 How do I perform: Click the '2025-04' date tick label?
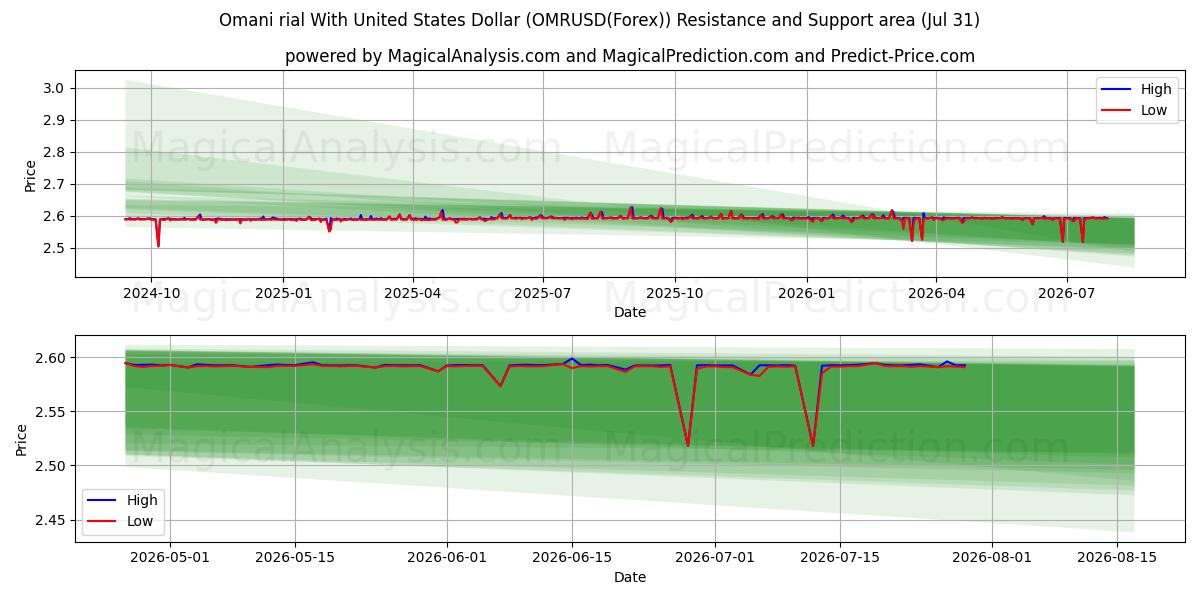413,294
